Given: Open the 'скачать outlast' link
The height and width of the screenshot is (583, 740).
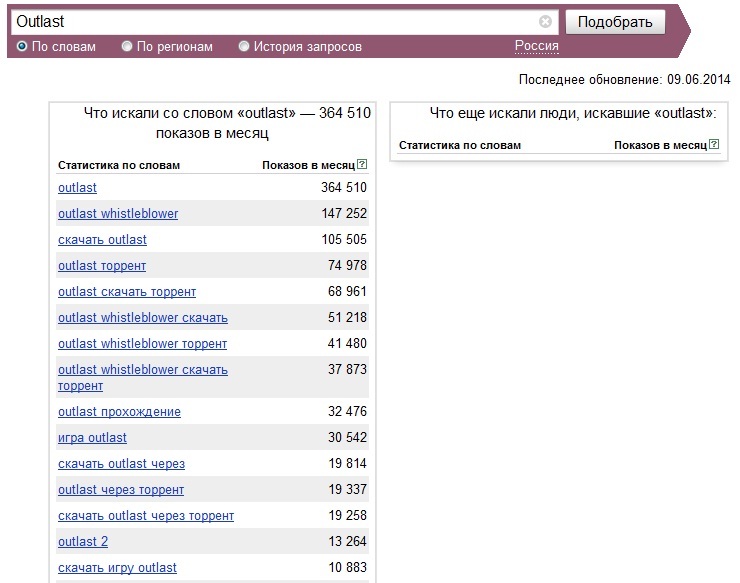Looking at the screenshot, I should point(102,240).
